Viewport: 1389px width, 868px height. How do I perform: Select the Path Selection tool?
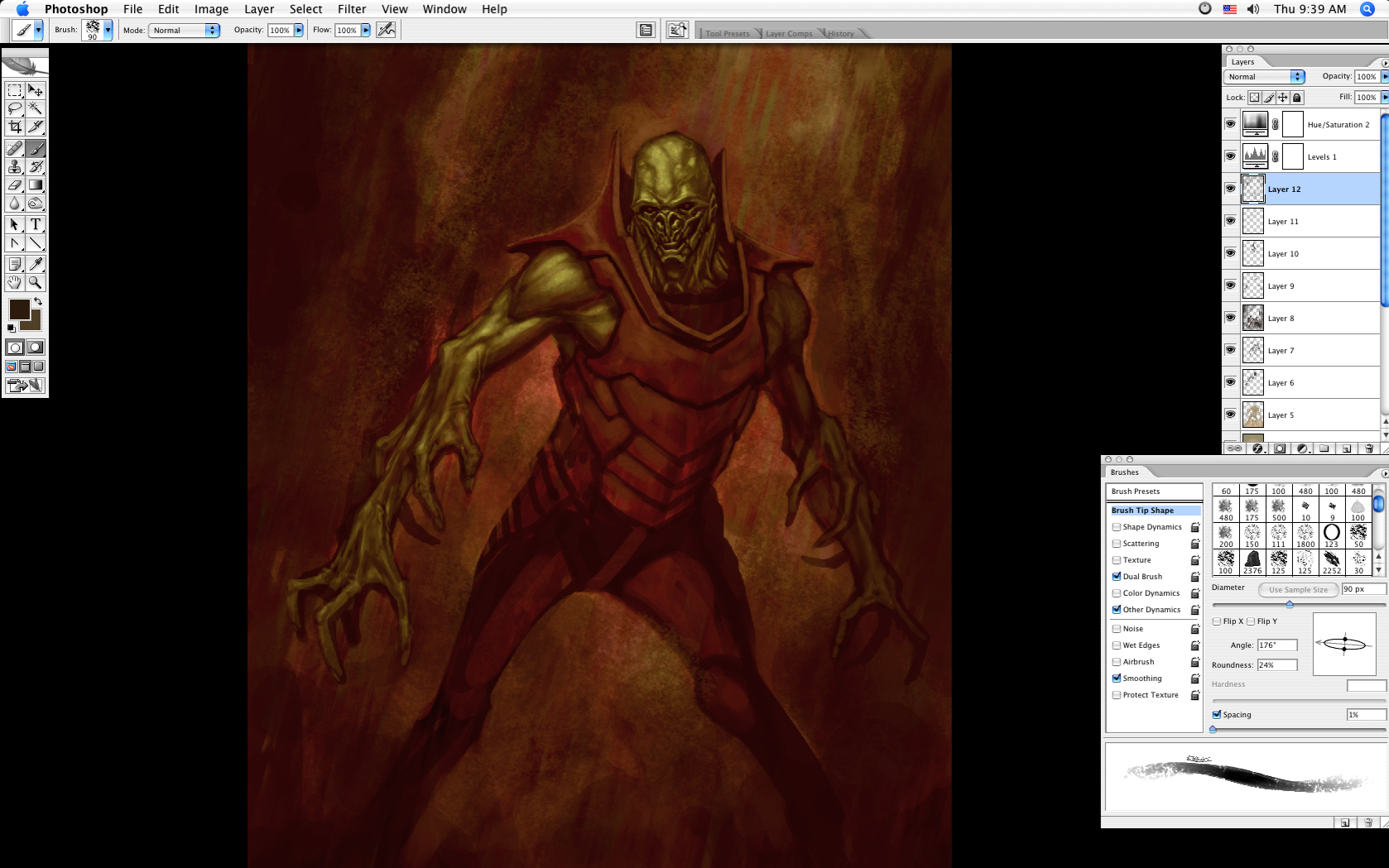[15, 224]
